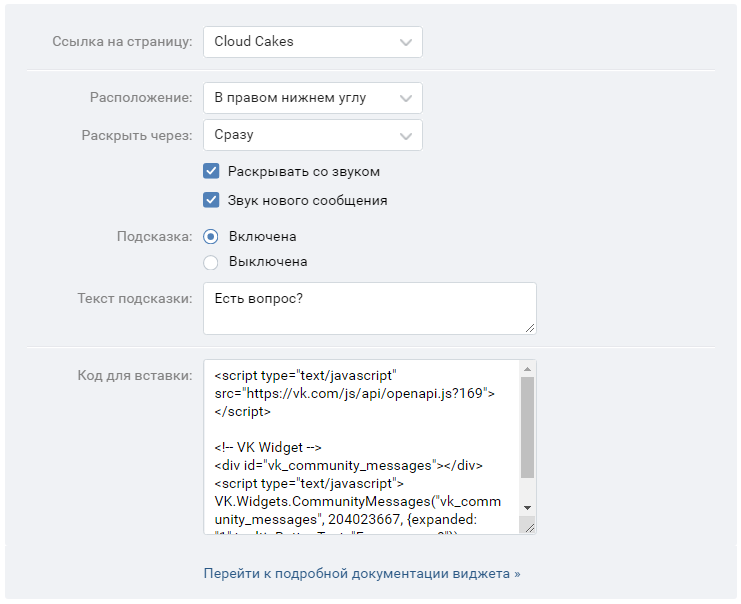
Task: Click the resize handle of hint text field
Action: pos(530,328)
